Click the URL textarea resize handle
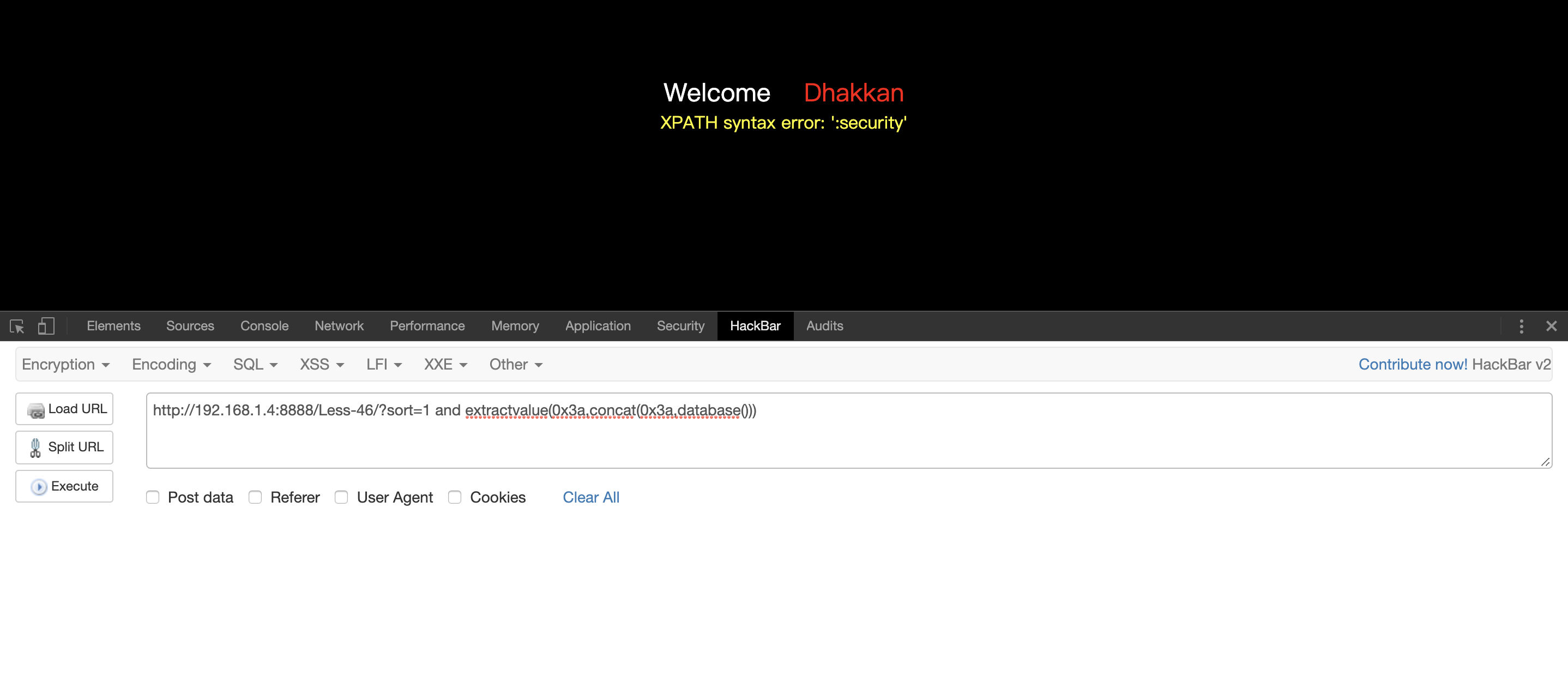The image size is (1568, 677). 1545,462
